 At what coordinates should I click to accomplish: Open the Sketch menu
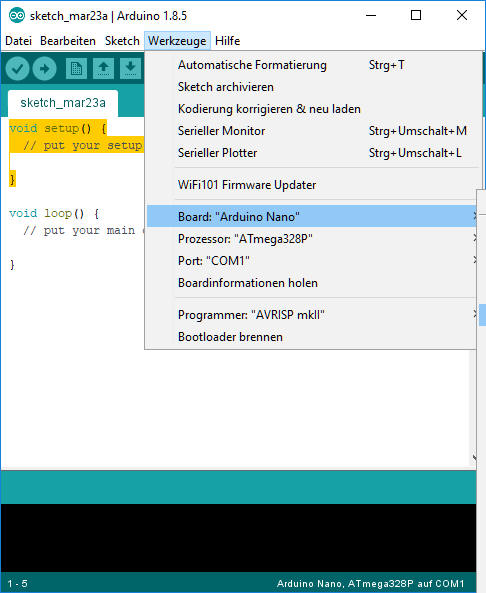click(122, 40)
